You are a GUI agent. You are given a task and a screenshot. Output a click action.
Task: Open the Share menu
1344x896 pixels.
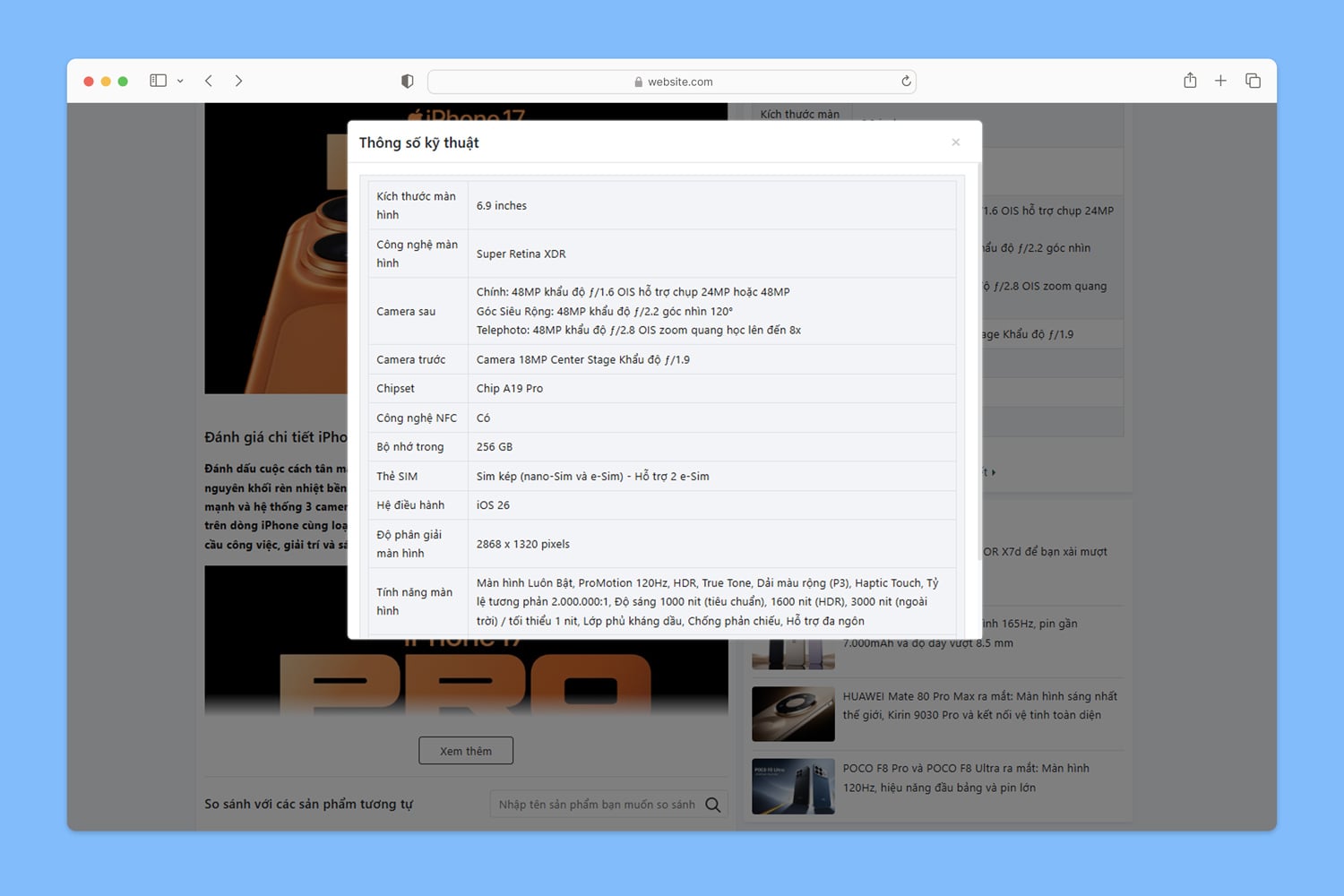[x=1190, y=81]
